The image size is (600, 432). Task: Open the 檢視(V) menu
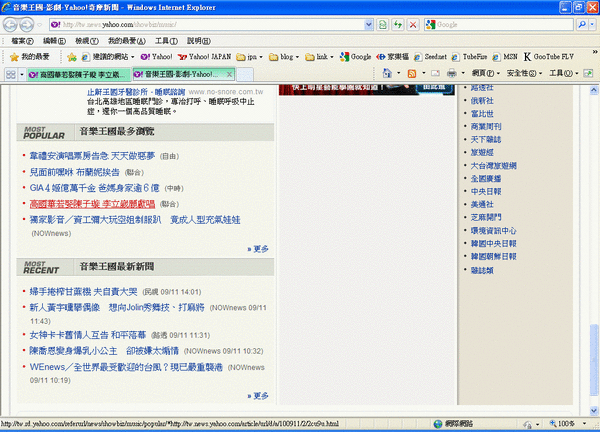(x=87, y=41)
